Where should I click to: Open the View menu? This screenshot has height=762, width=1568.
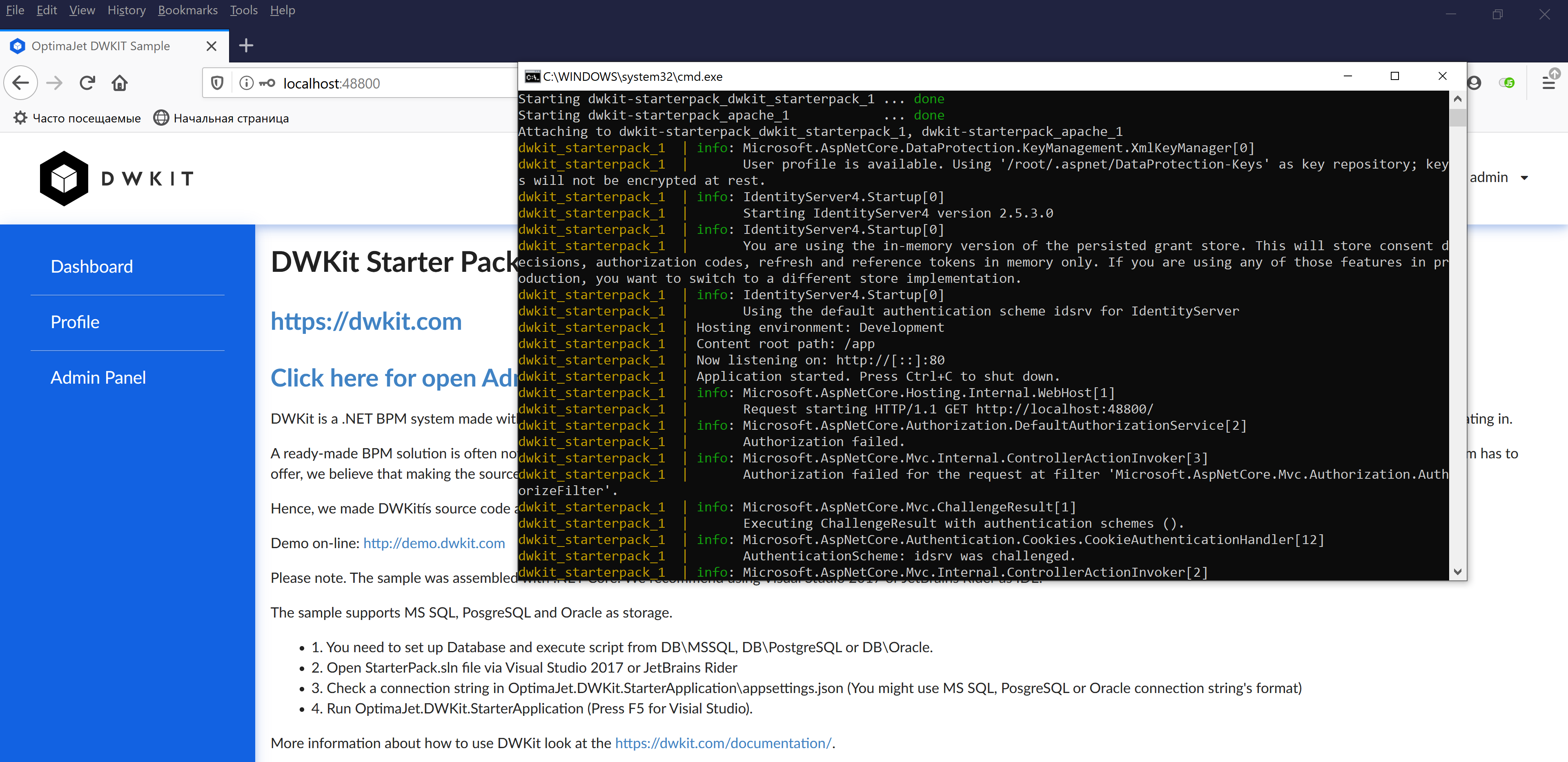pyautogui.click(x=82, y=10)
